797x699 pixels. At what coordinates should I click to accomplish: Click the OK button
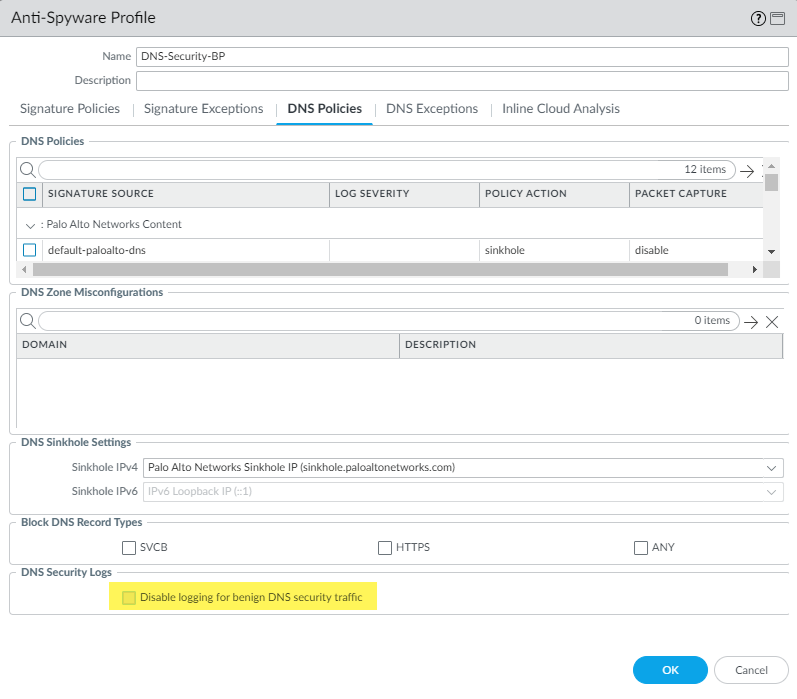click(x=670, y=670)
